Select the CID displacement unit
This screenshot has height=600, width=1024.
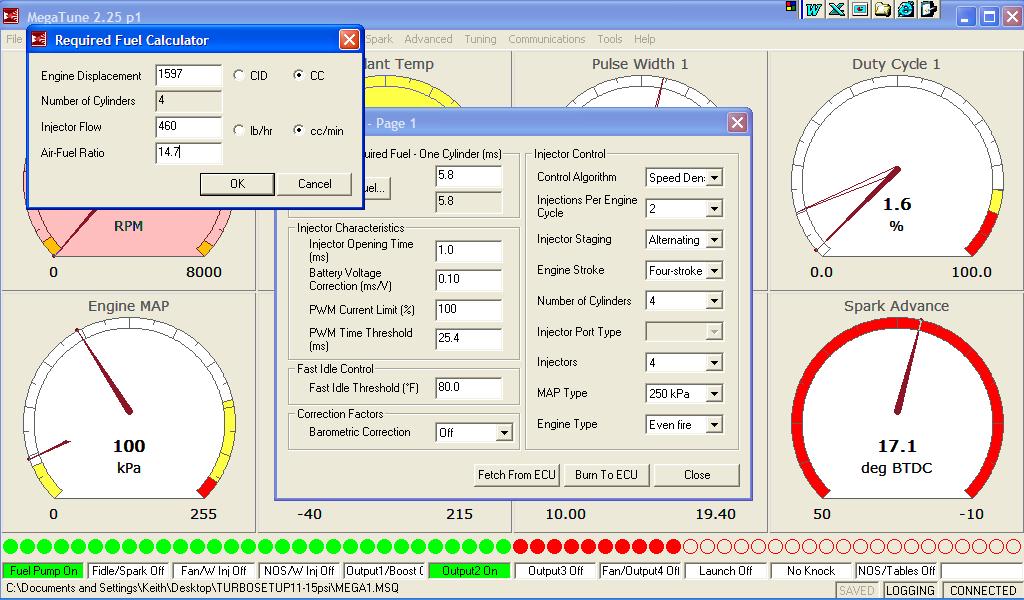pyautogui.click(x=238, y=76)
